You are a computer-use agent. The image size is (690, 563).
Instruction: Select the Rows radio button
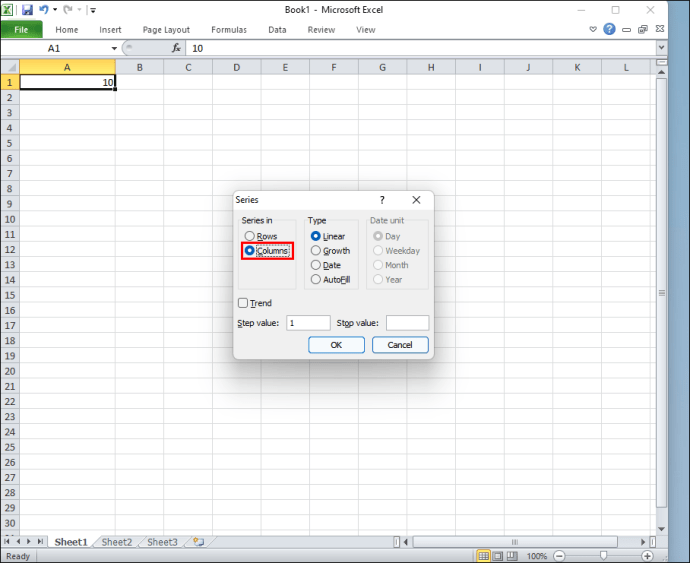[250, 236]
